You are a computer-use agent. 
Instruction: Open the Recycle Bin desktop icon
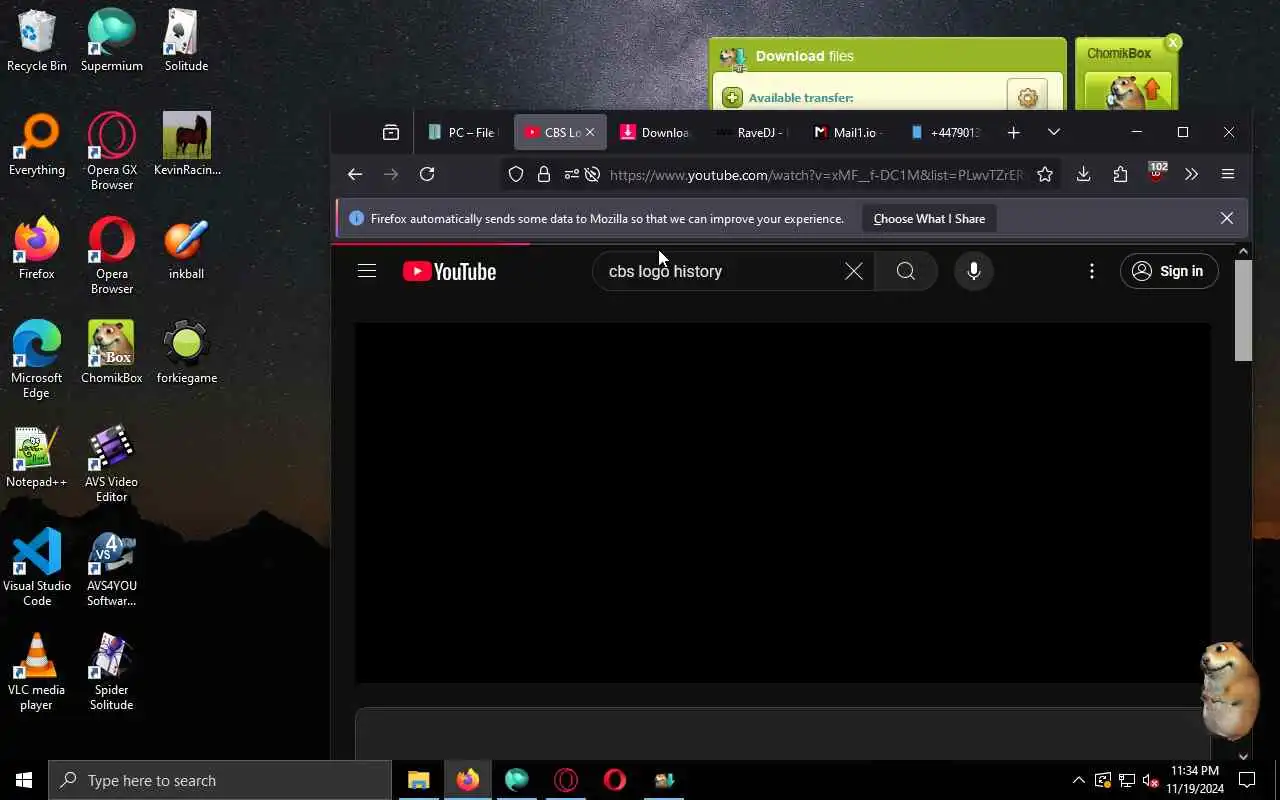pos(37,40)
